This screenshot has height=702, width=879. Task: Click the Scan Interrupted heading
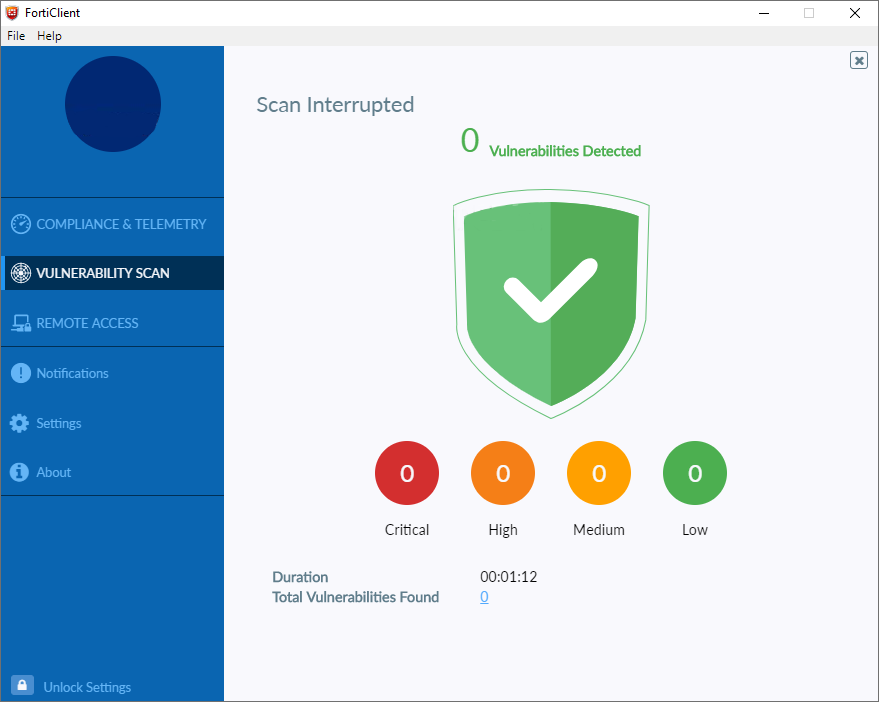tap(335, 104)
